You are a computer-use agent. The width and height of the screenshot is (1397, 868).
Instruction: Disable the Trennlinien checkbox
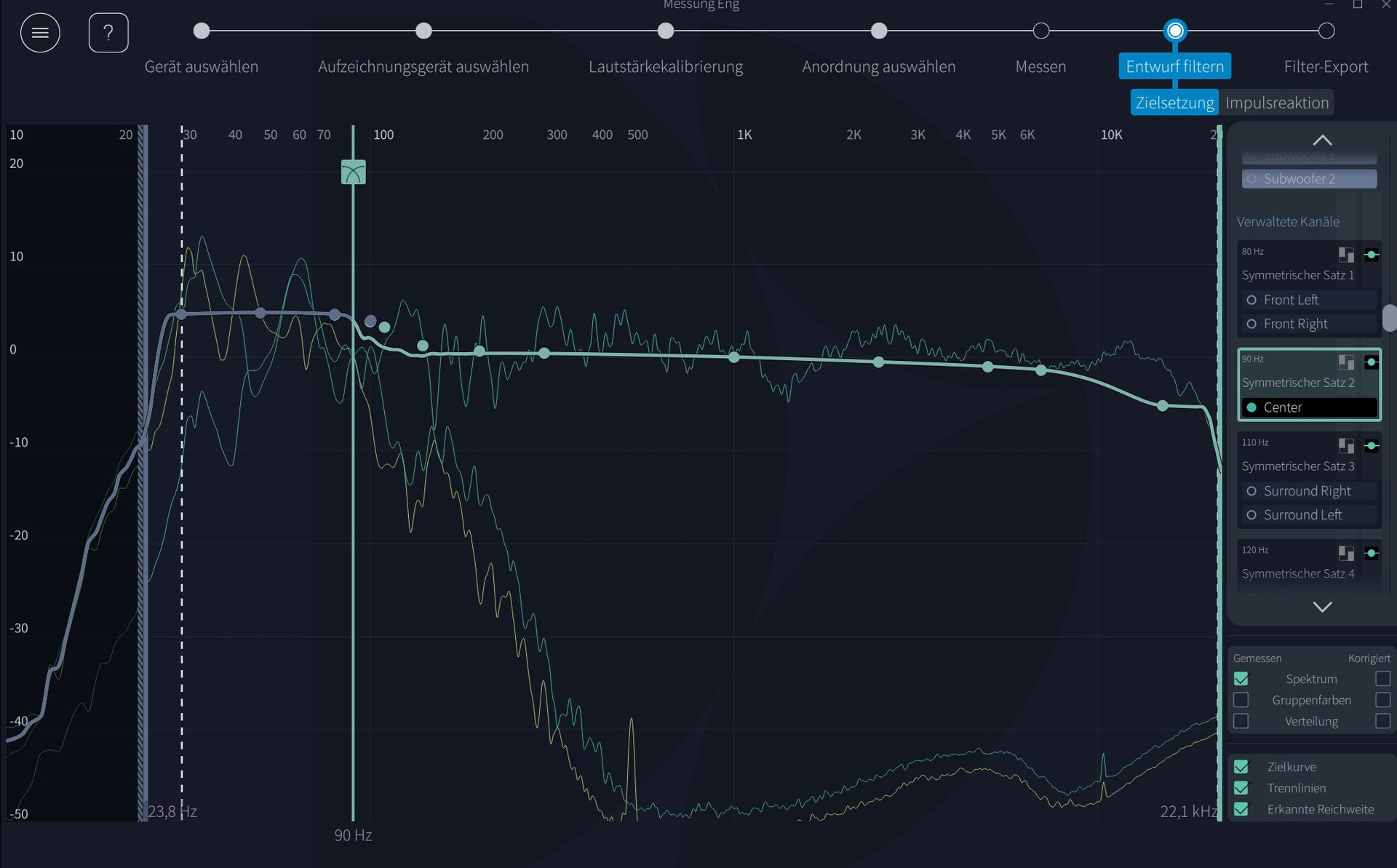[x=1241, y=788]
